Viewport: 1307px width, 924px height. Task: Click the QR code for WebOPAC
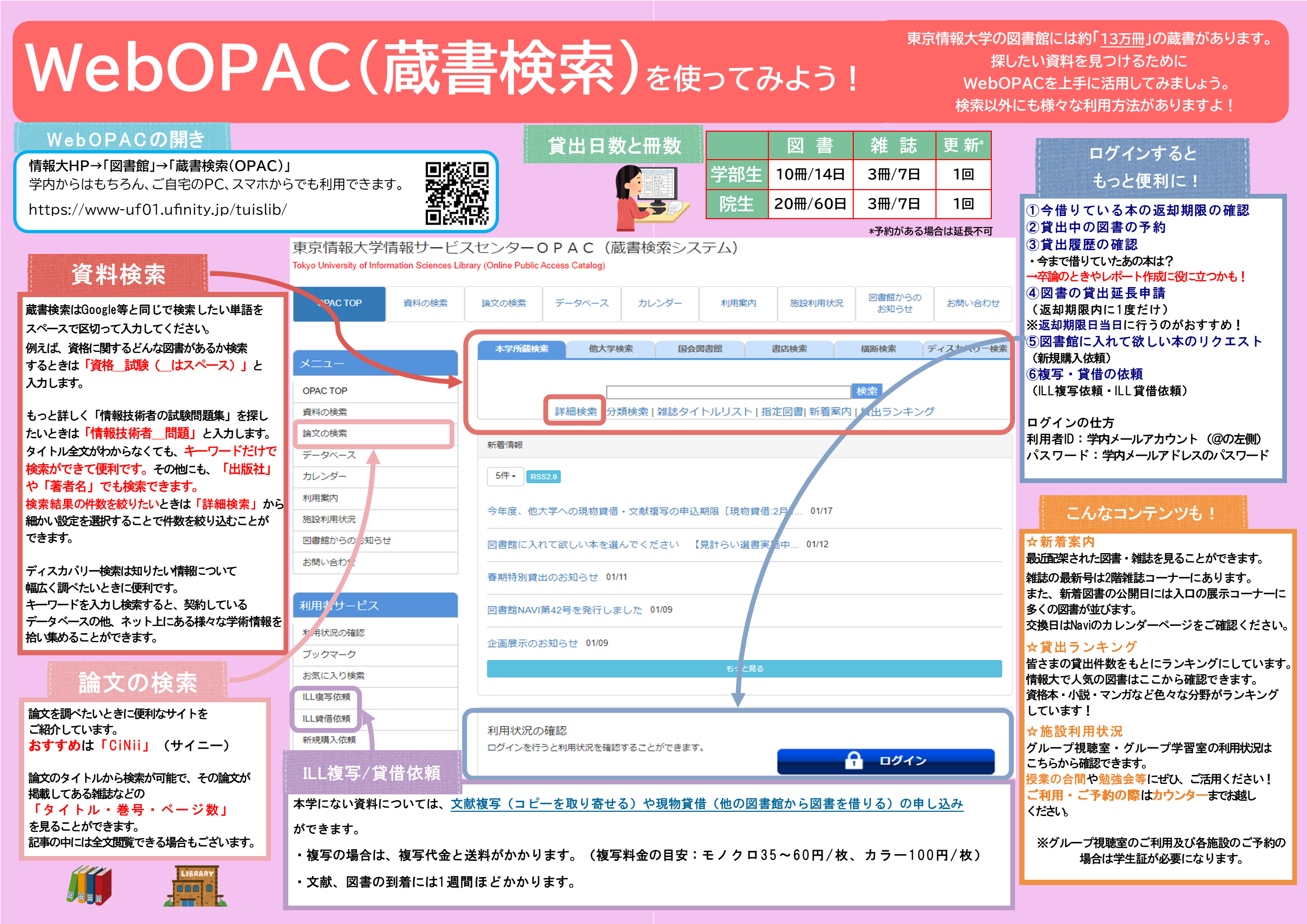click(x=456, y=193)
